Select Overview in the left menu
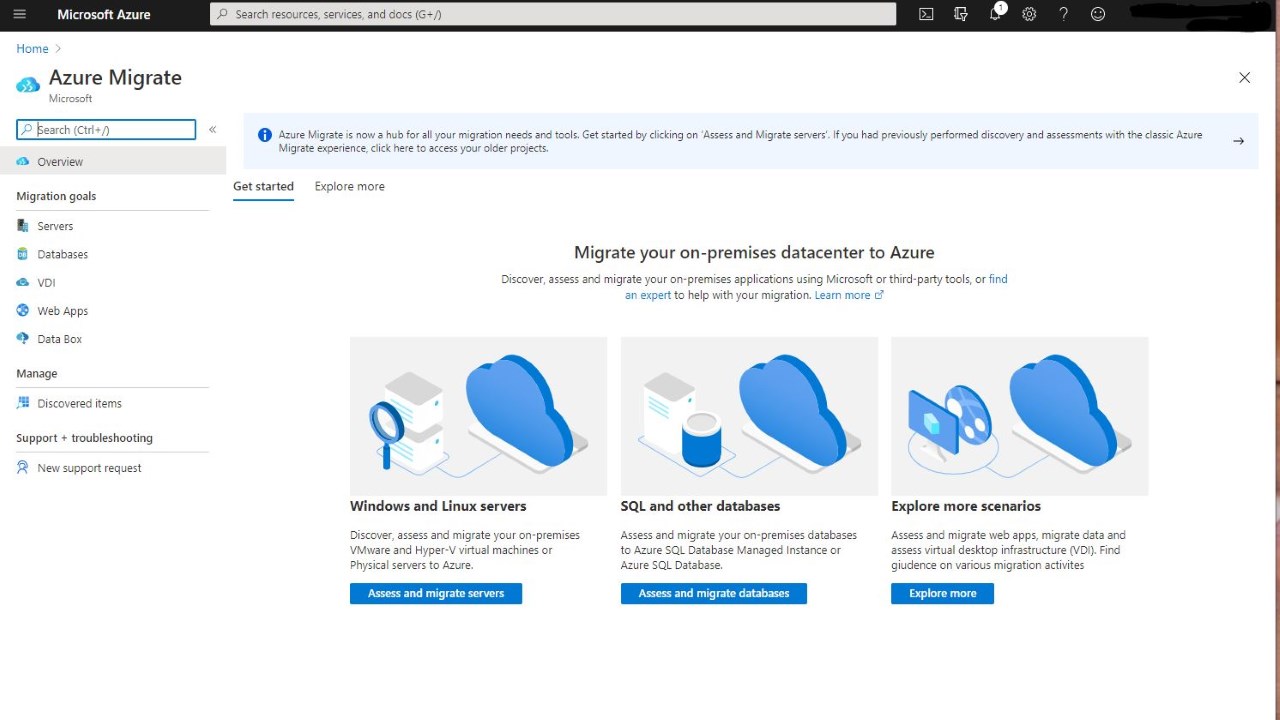 pyautogui.click(x=113, y=161)
